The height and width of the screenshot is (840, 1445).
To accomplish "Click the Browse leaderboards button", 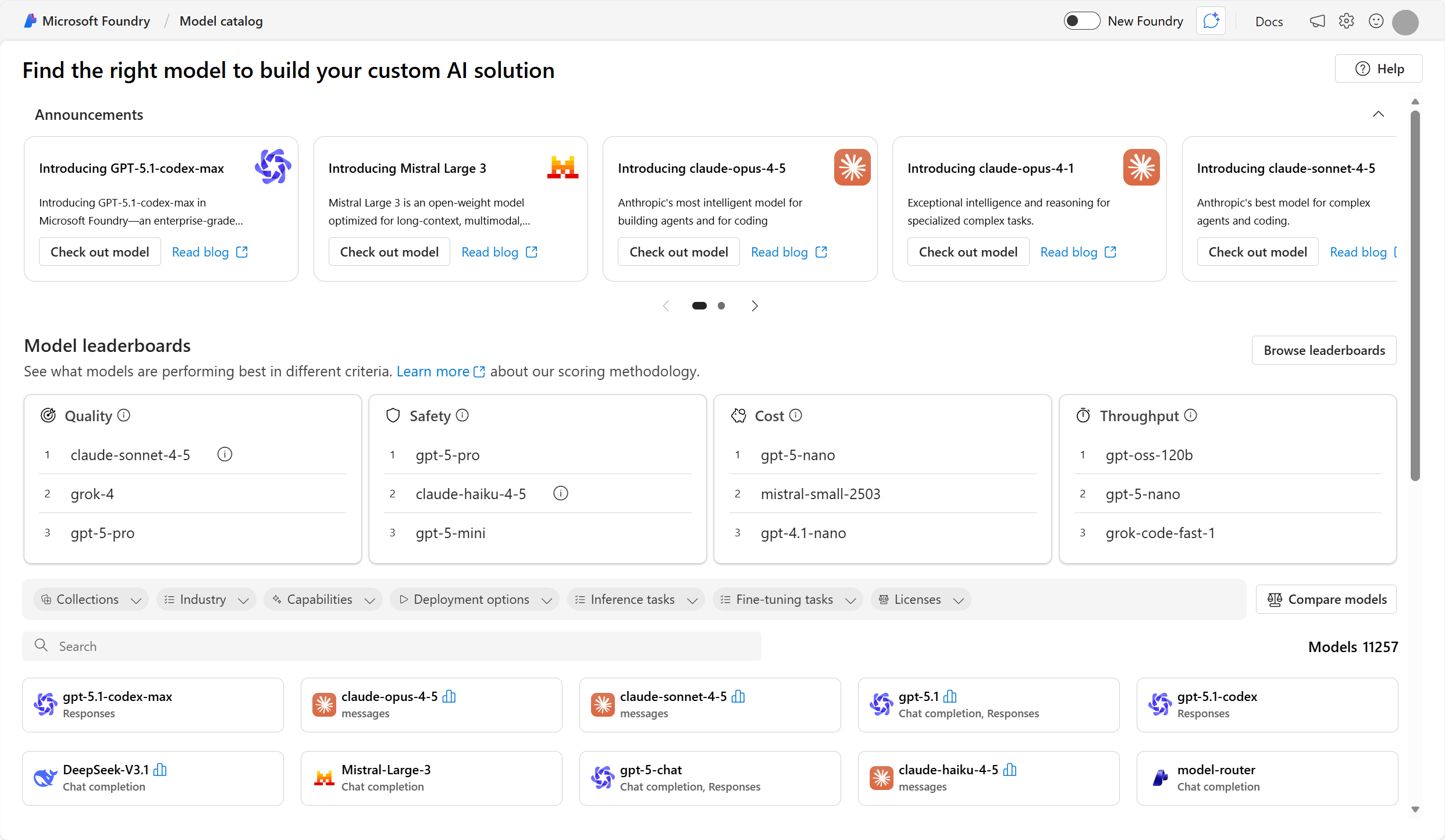I will pos(1324,350).
